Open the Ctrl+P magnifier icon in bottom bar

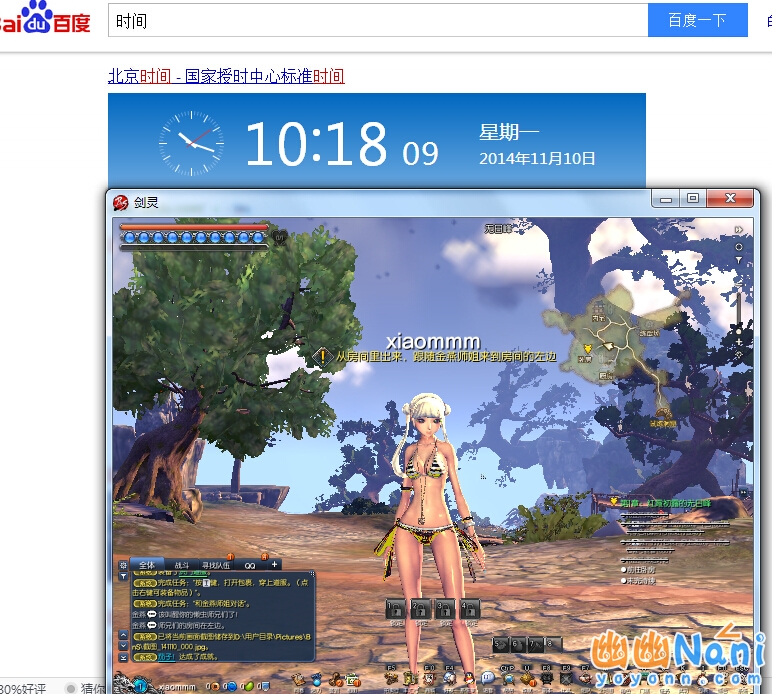click(508, 679)
